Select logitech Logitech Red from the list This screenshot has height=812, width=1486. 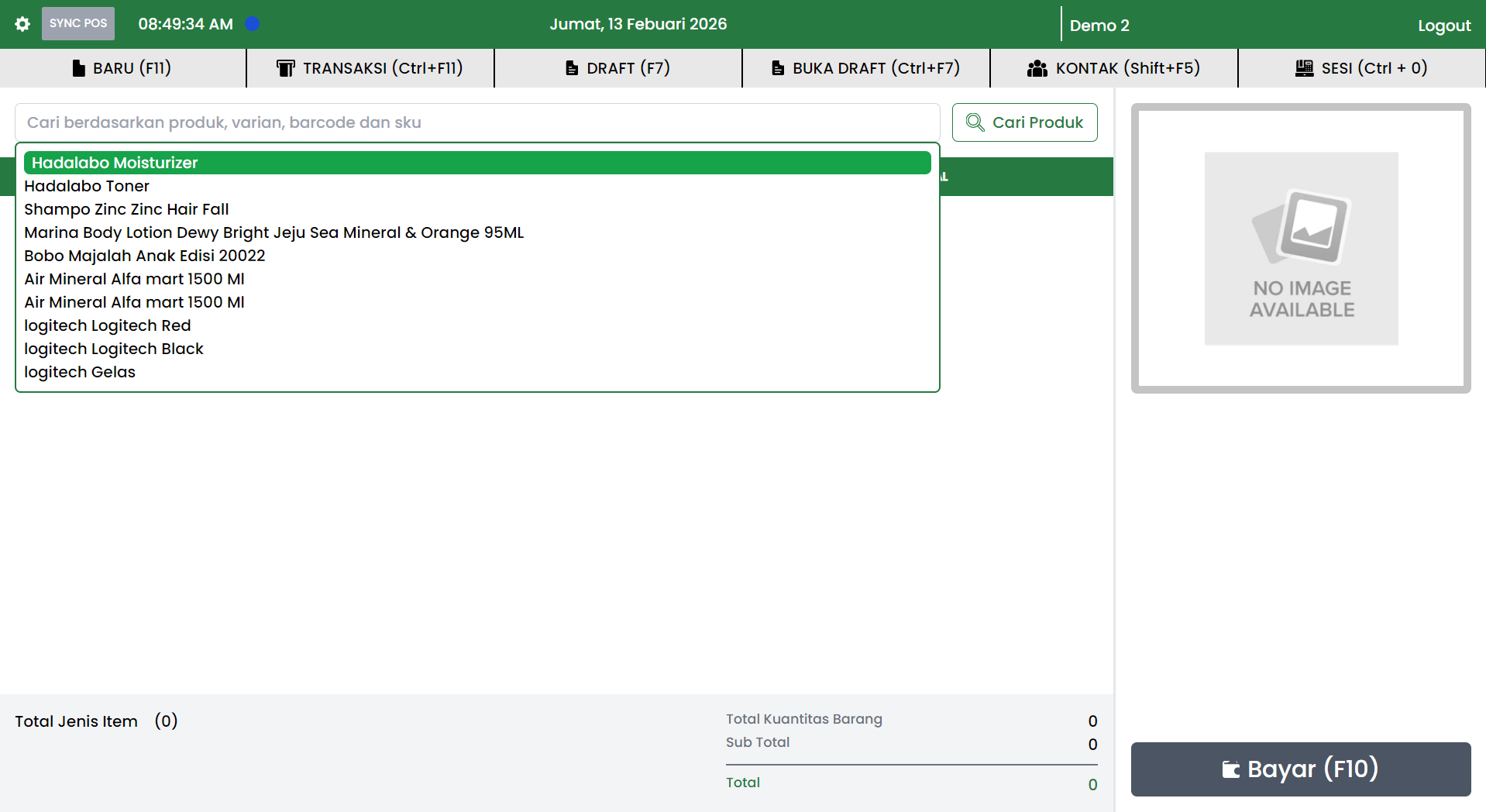(107, 325)
